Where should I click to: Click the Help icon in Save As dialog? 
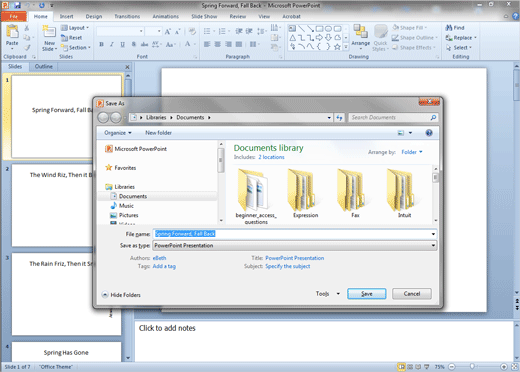click(429, 133)
